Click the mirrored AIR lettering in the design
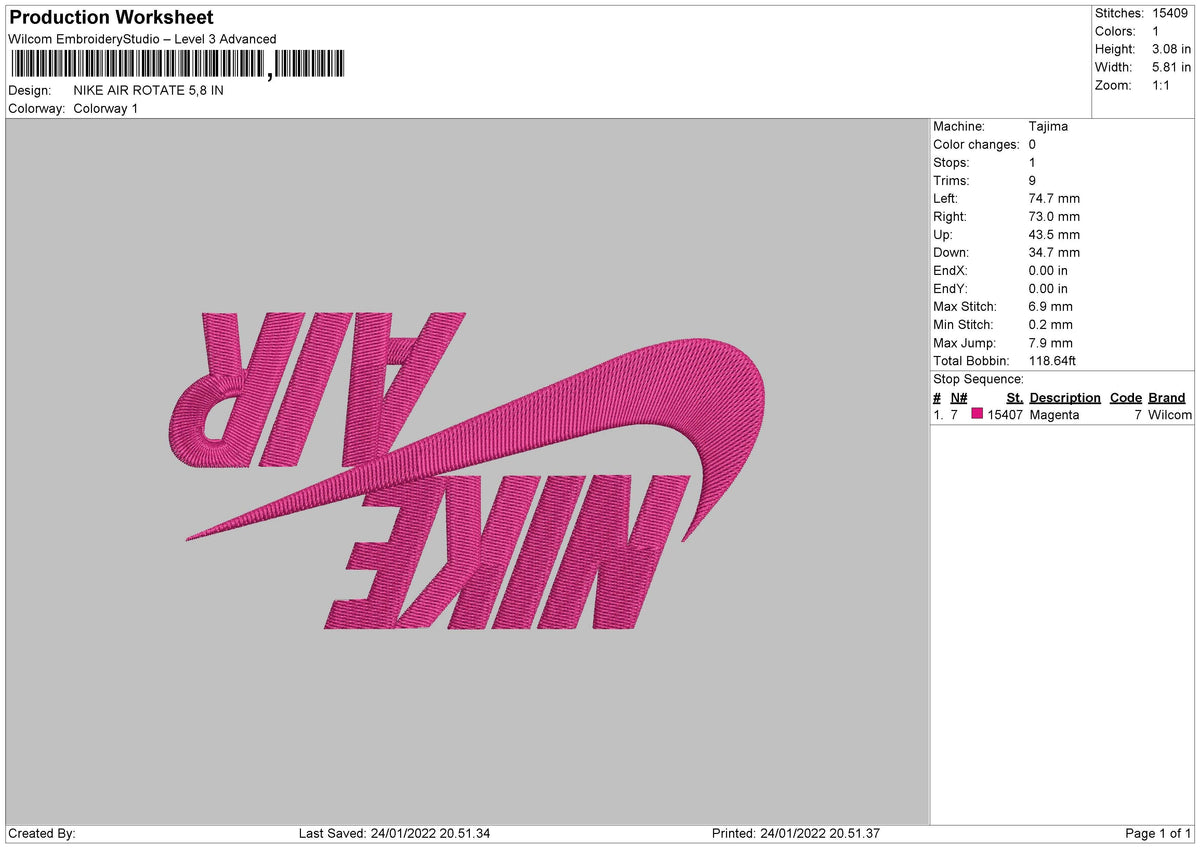 point(316,390)
